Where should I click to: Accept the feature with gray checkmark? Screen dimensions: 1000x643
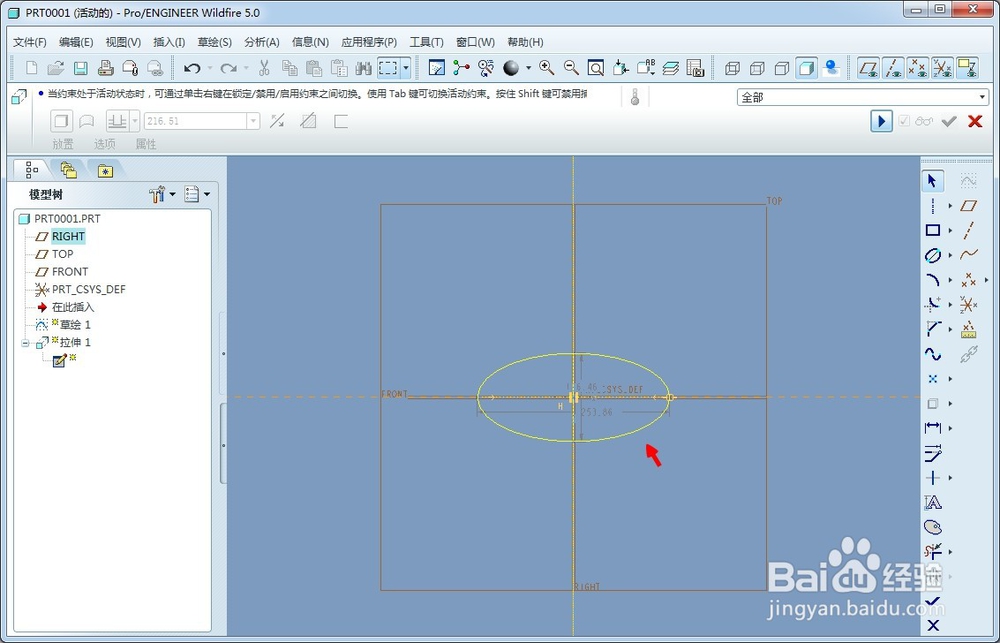(949, 121)
